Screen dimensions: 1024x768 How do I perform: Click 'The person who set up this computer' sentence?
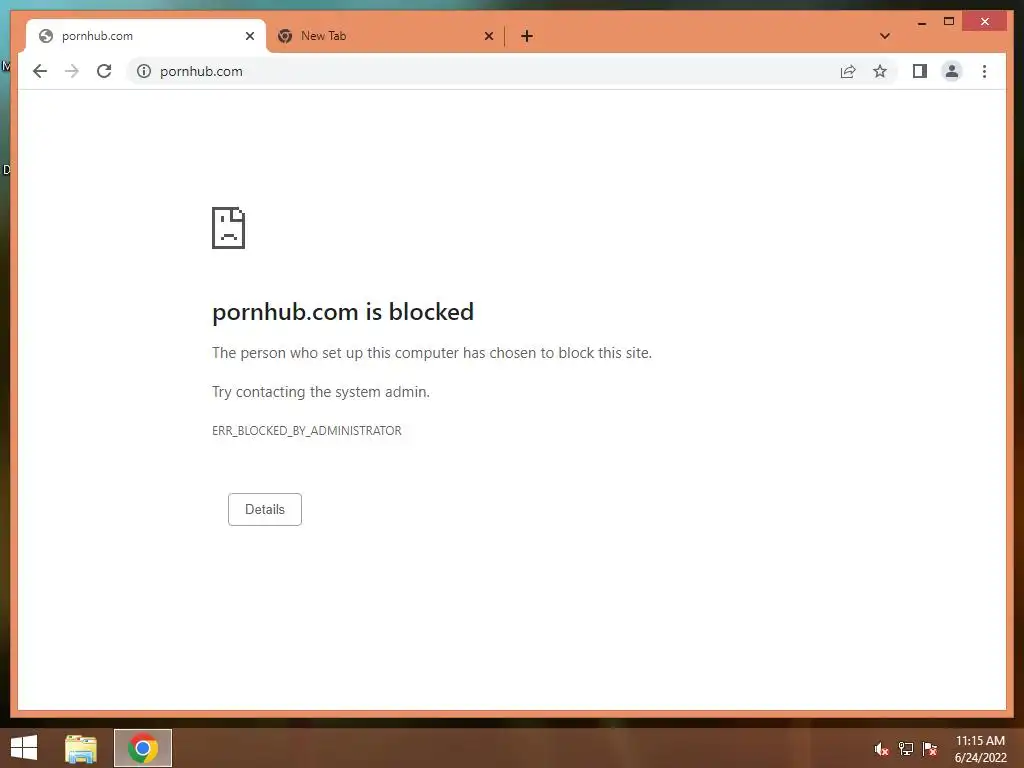(432, 353)
